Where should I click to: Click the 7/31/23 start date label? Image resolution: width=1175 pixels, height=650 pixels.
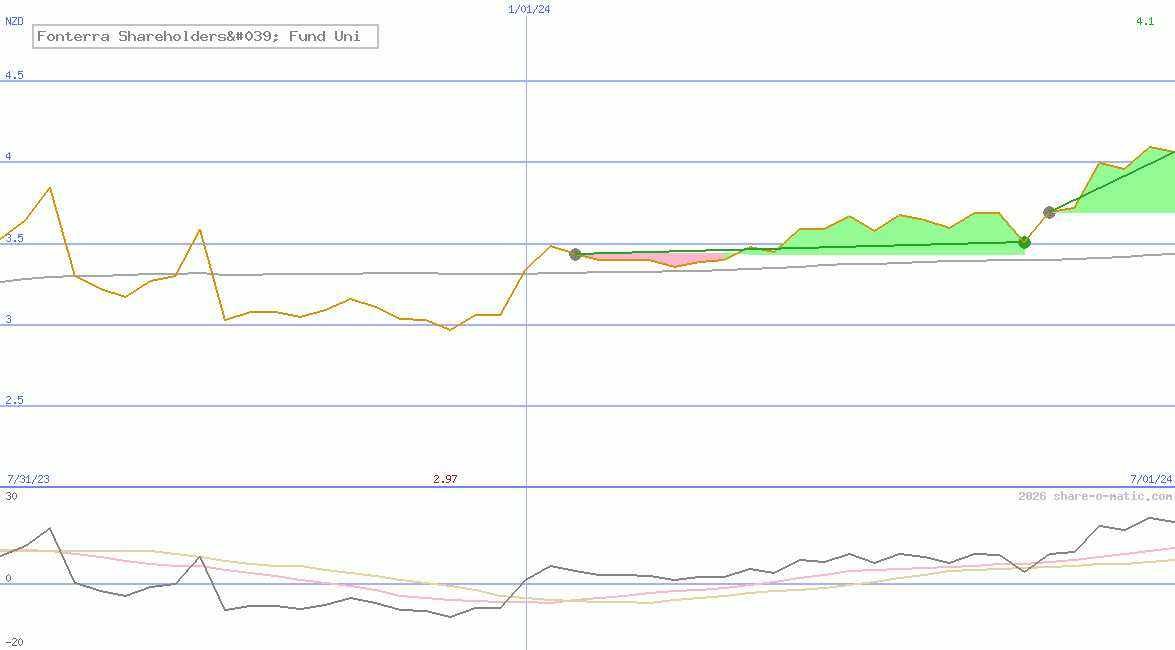click(x=28, y=479)
